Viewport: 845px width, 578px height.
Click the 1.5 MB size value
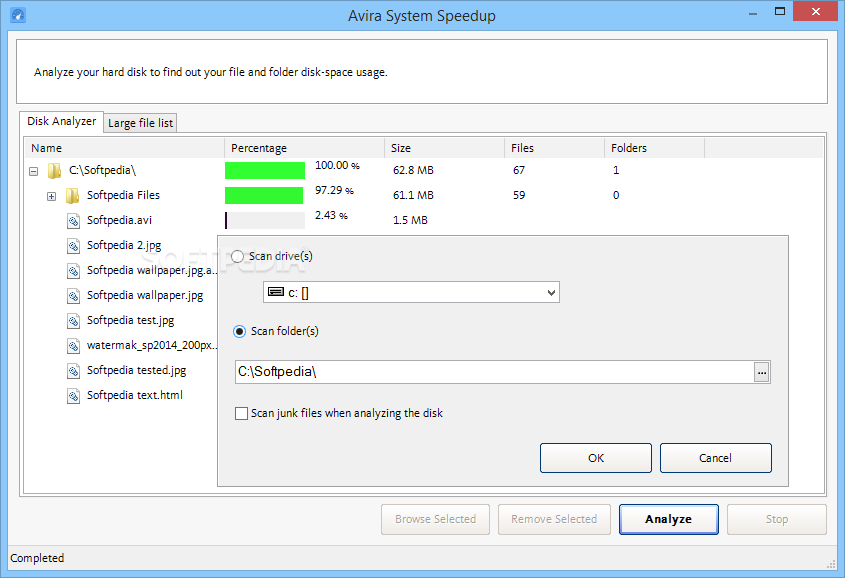click(410, 220)
